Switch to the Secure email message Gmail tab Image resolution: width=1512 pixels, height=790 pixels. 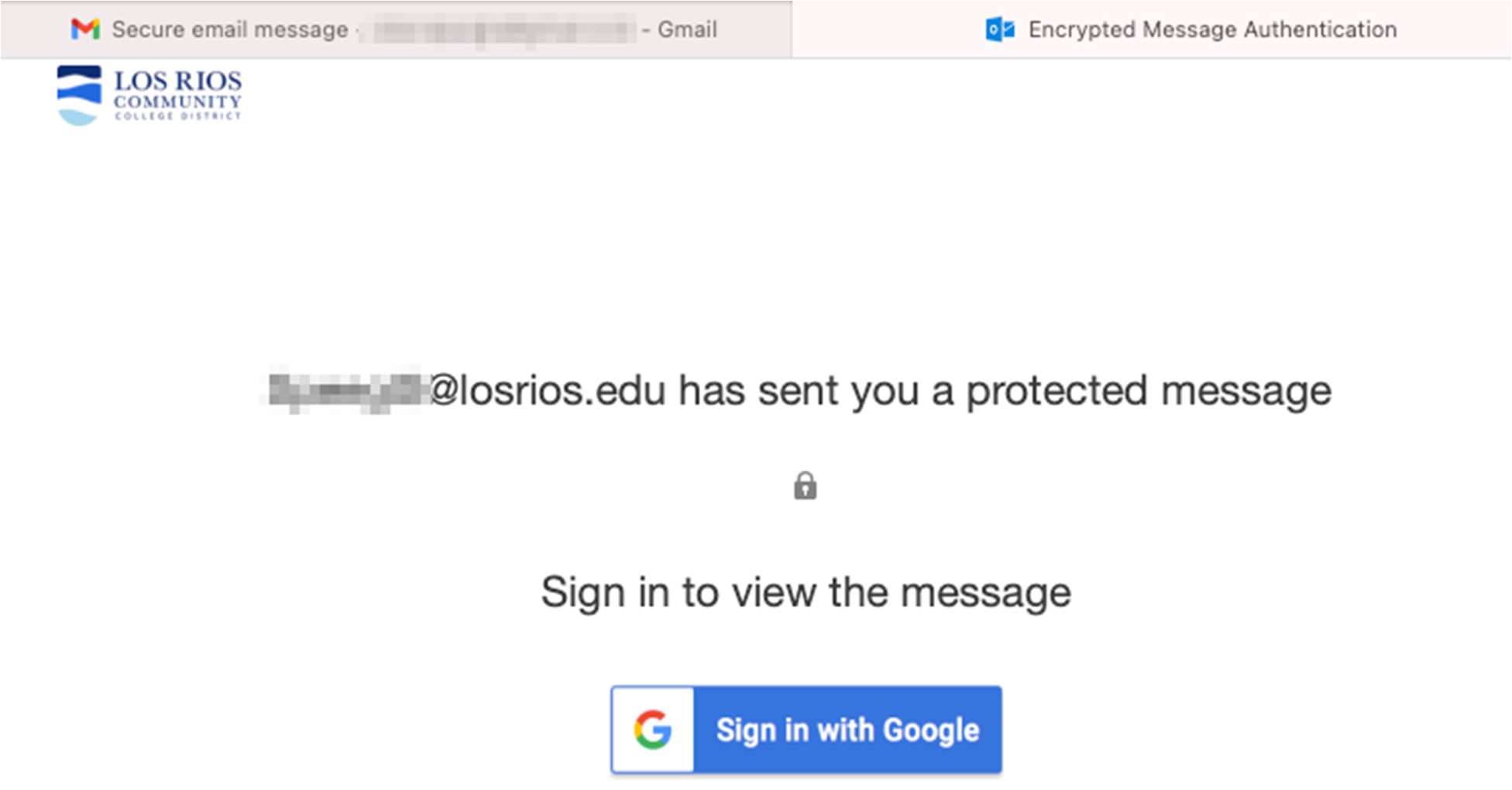[396, 29]
